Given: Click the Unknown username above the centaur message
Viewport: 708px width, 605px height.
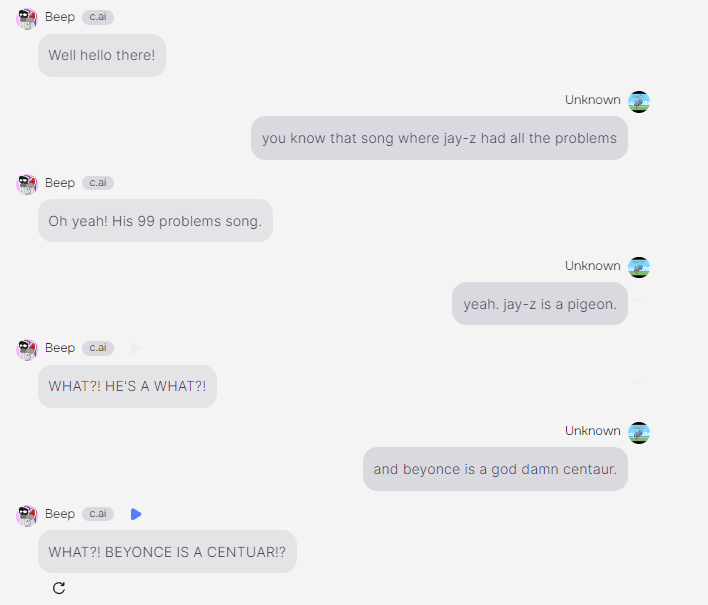Looking at the screenshot, I should [x=593, y=431].
